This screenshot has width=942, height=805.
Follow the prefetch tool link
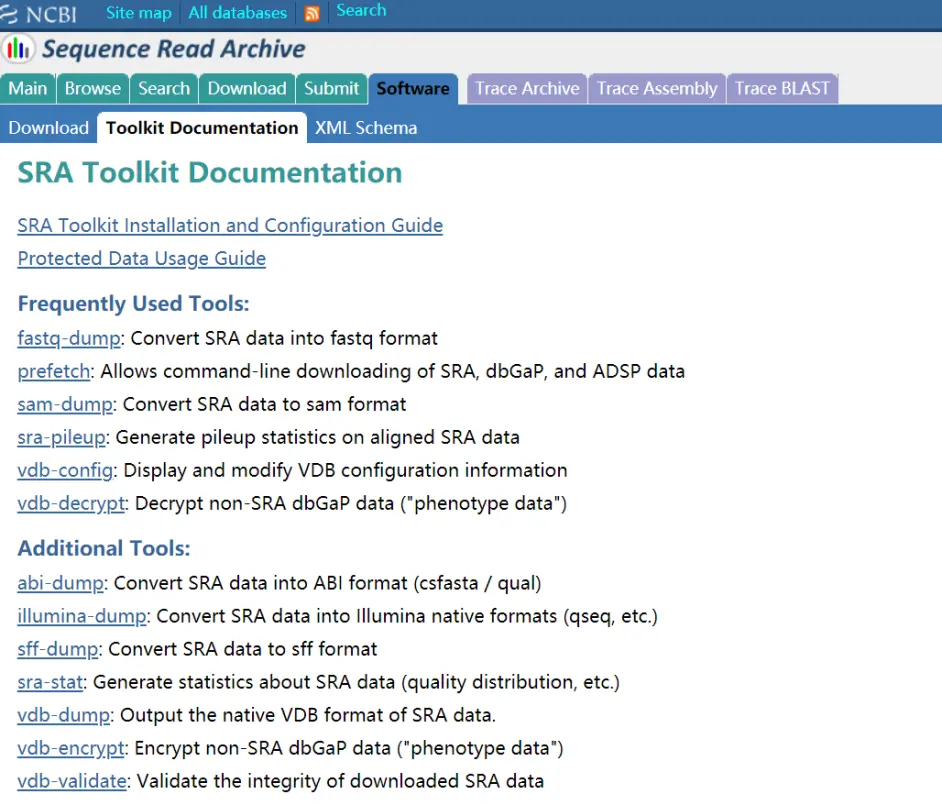[x=54, y=371]
